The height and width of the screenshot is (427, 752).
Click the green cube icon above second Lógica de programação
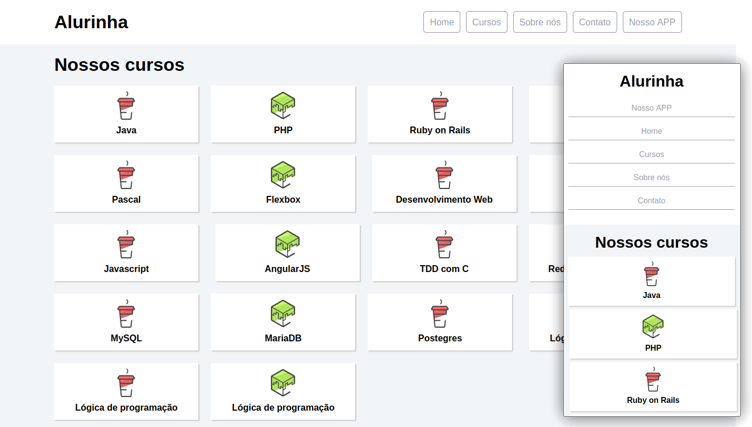[x=283, y=383]
